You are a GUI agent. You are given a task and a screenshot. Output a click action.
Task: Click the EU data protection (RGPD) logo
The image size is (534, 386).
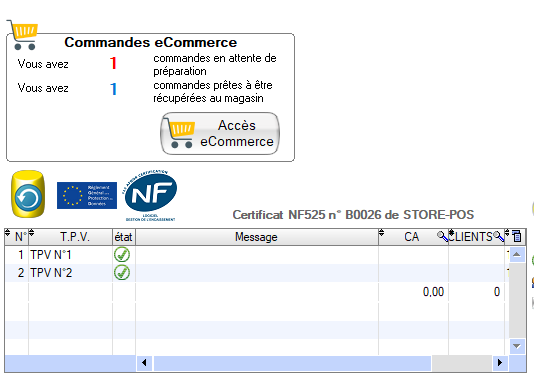pos(87,196)
